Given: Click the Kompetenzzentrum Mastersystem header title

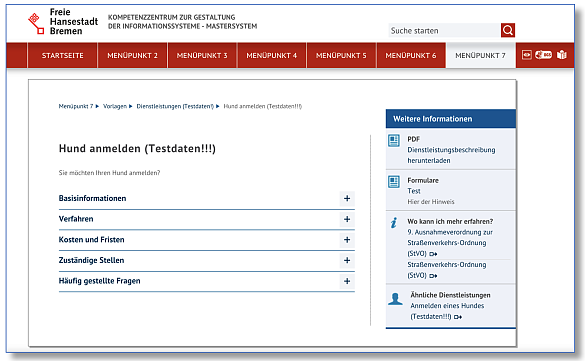Looking at the screenshot, I should pyautogui.click(x=182, y=22).
